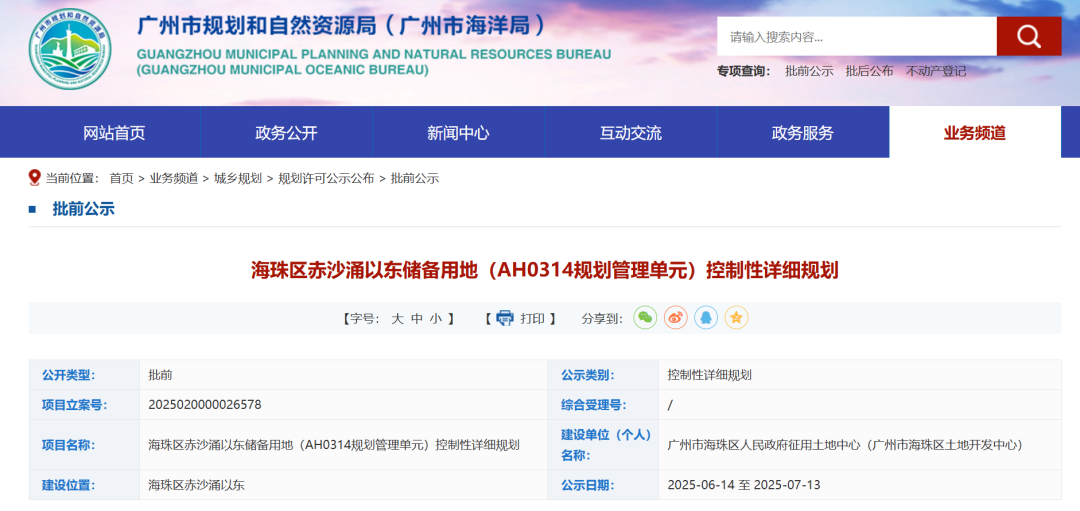Screen dimensions: 1080x511
Task: Go to 规划许可公示公布 in breadcrumb
Action: (x=326, y=178)
